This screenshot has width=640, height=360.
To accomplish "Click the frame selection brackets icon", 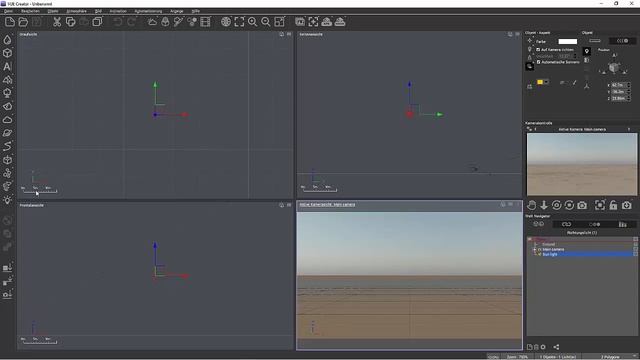I will pos(239,22).
